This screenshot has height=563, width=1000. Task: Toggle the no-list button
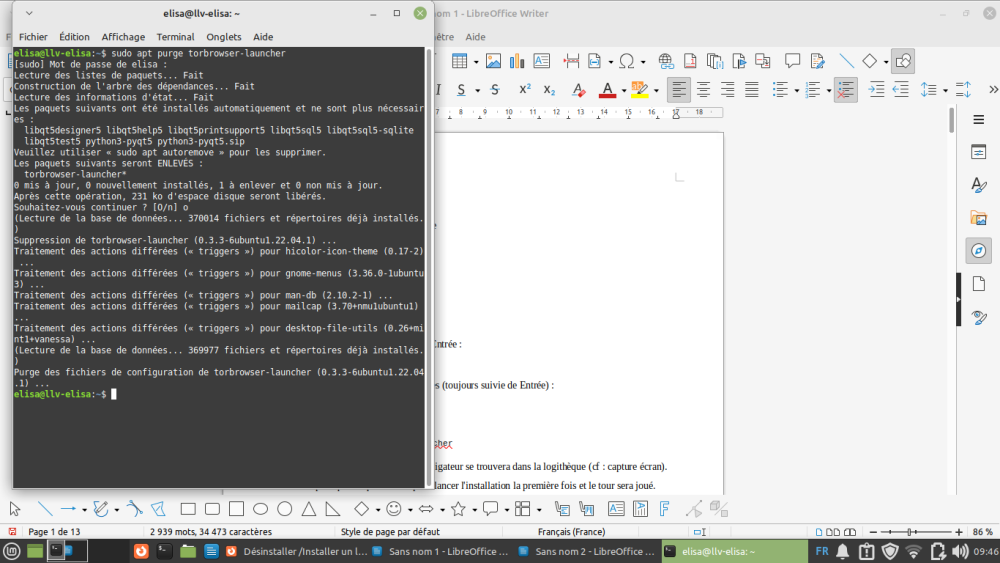(x=846, y=89)
